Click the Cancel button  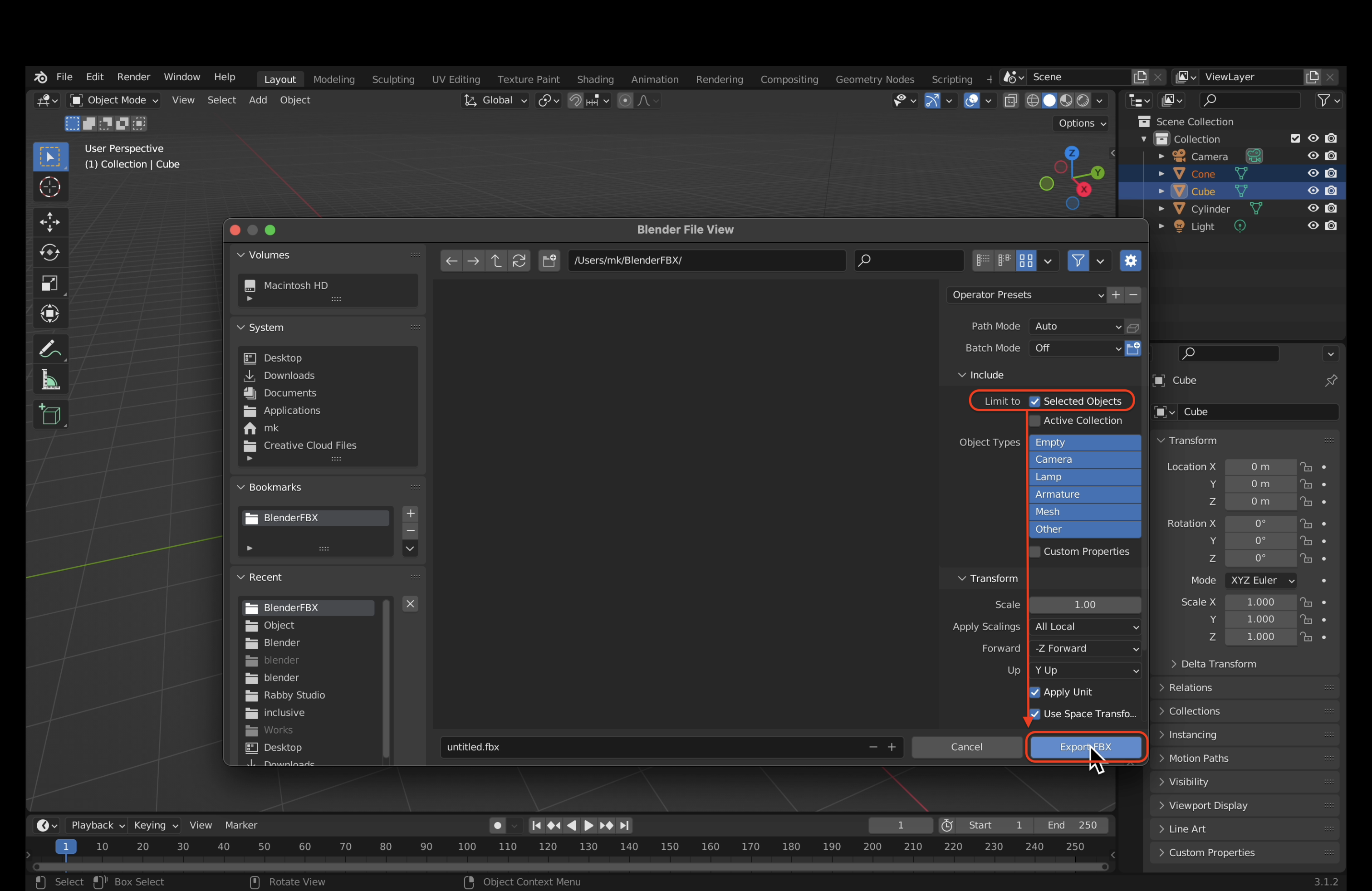click(966, 748)
